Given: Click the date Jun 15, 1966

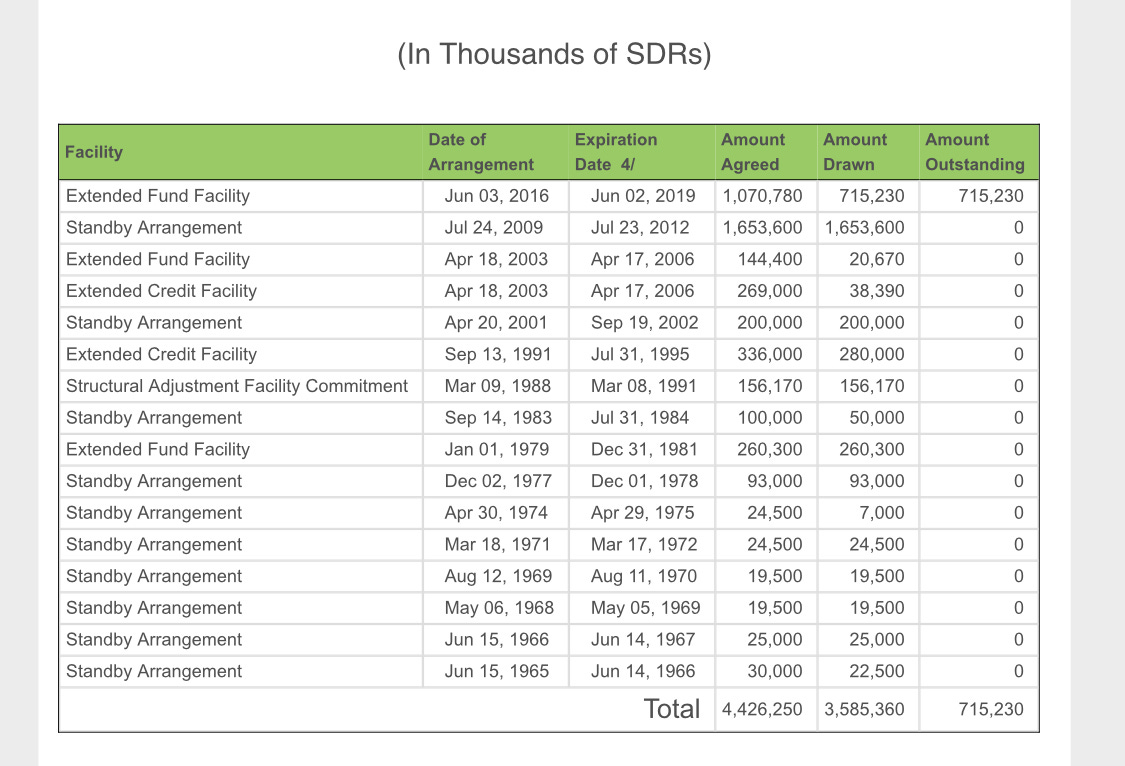Looking at the screenshot, I should pos(496,639).
